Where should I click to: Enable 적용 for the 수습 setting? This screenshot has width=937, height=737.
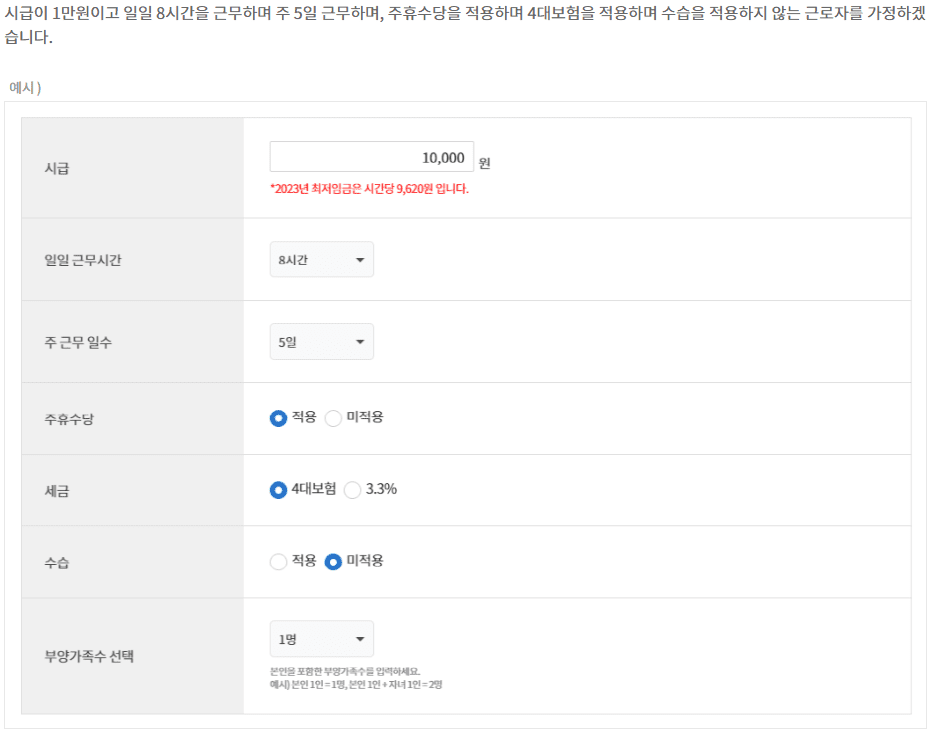(x=277, y=561)
